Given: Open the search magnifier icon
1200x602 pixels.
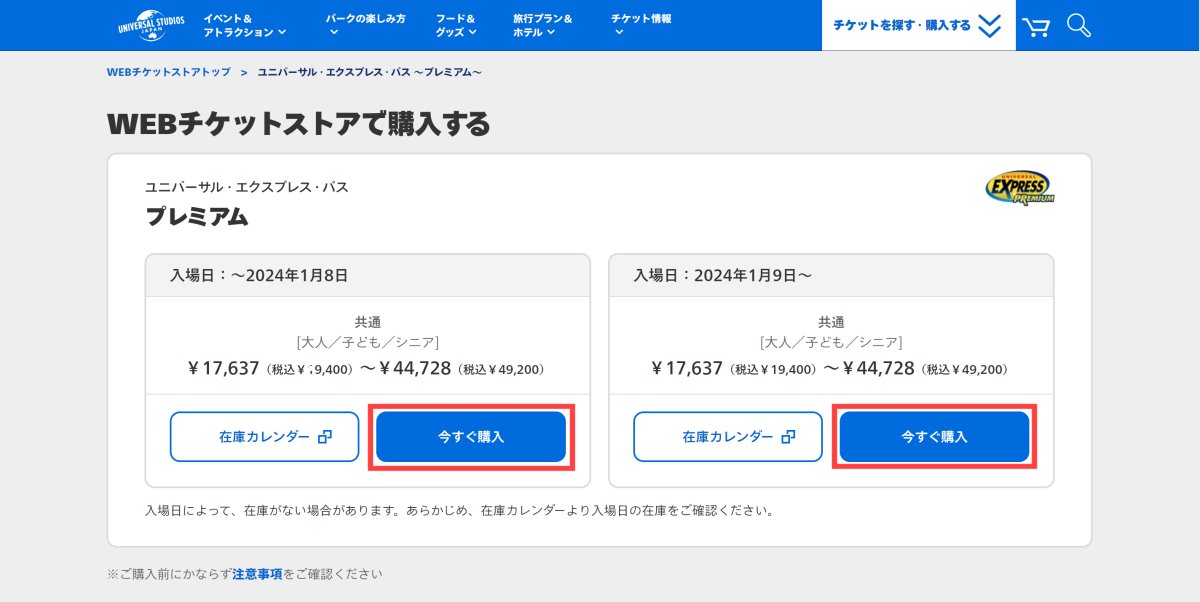Looking at the screenshot, I should tap(1079, 25).
